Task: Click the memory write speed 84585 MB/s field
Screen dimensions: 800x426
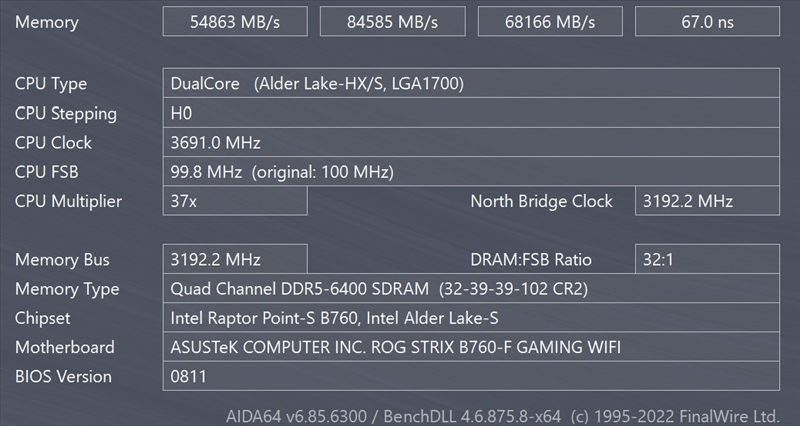Action: click(392, 22)
